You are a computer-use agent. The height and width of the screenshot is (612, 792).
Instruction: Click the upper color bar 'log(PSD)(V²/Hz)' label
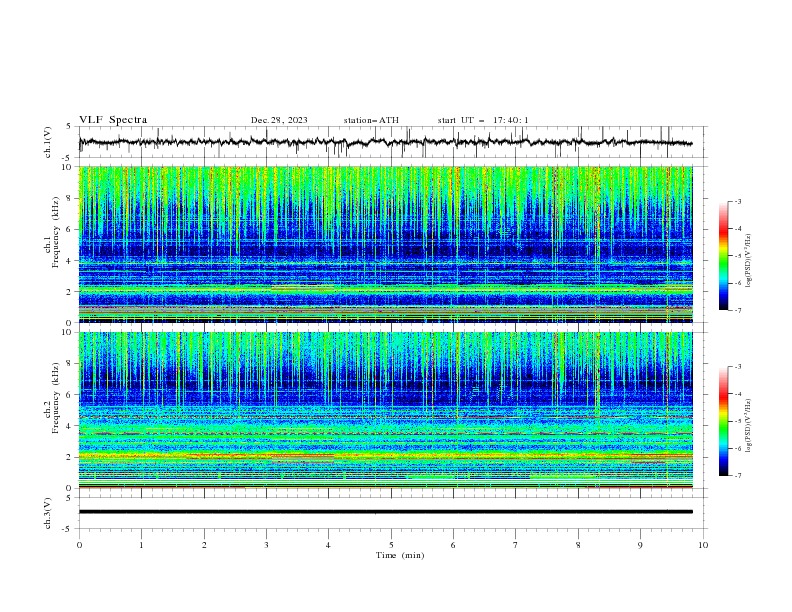[x=749, y=261]
